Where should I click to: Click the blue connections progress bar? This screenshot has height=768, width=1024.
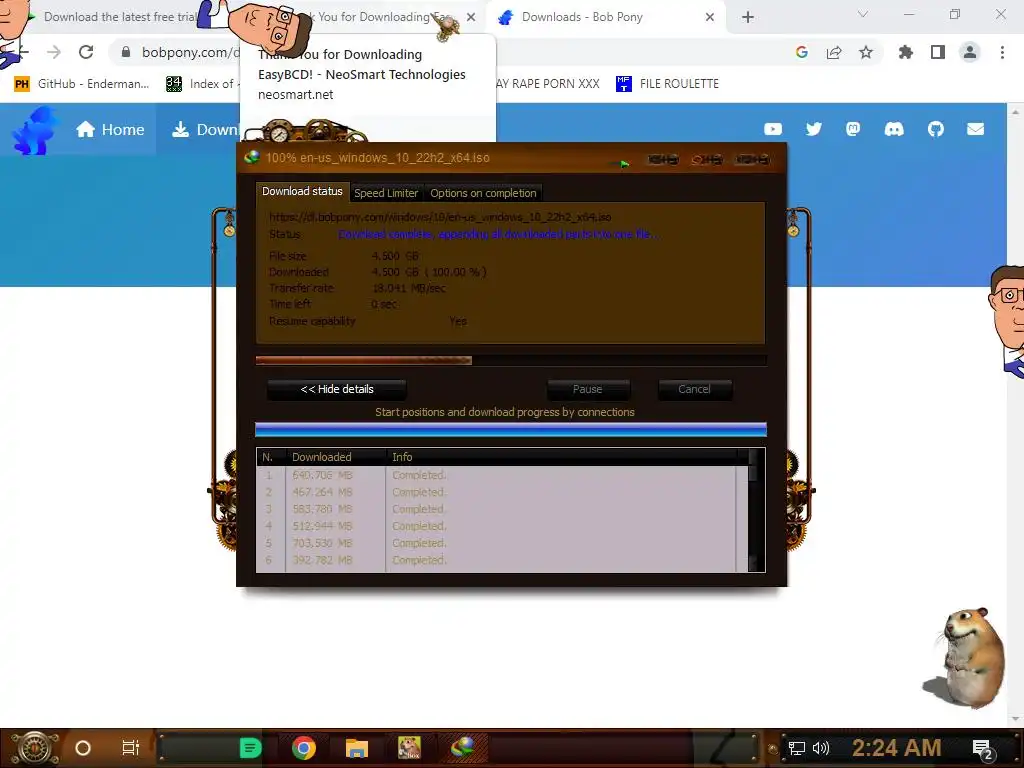(x=511, y=429)
